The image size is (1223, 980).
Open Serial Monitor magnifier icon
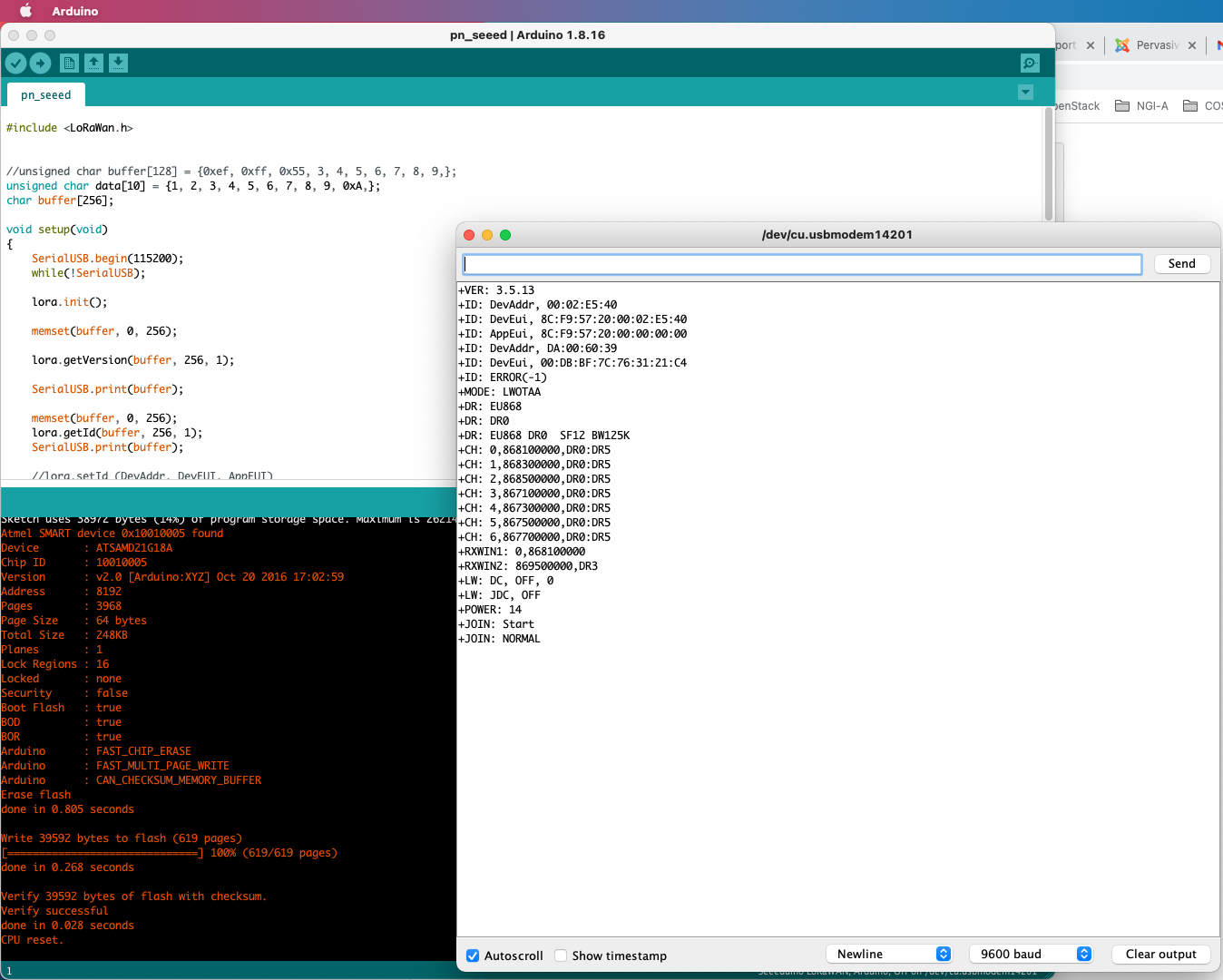pyautogui.click(x=1029, y=63)
